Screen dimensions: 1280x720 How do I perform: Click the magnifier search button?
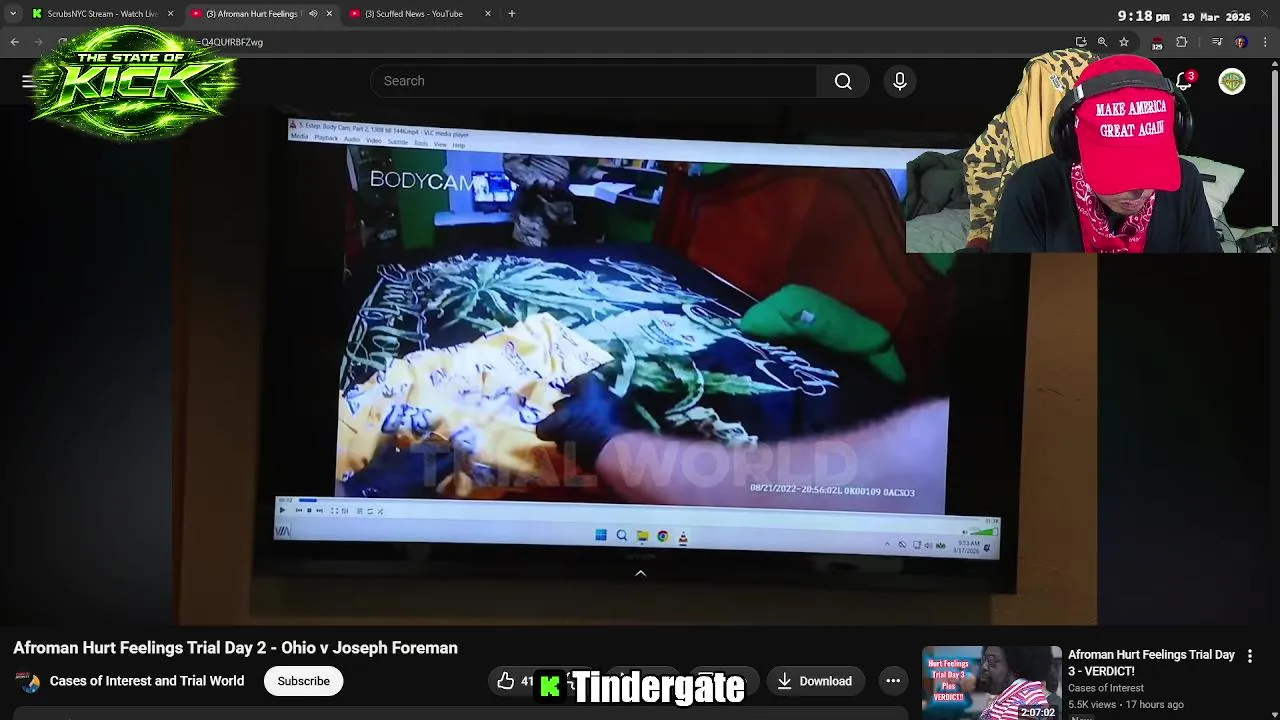pyautogui.click(x=843, y=81)
